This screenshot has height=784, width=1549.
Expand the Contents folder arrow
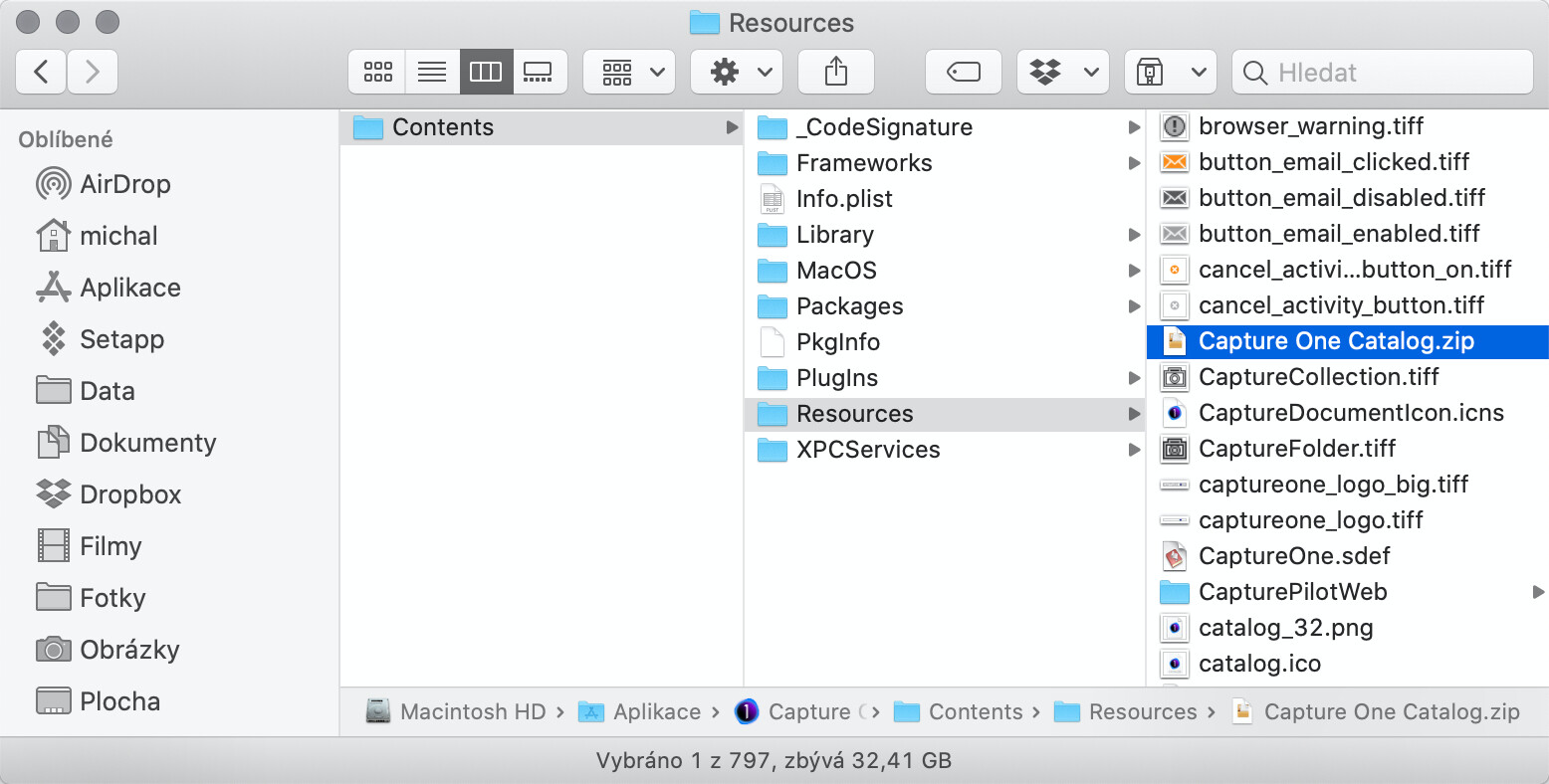[x=732, y=127]
